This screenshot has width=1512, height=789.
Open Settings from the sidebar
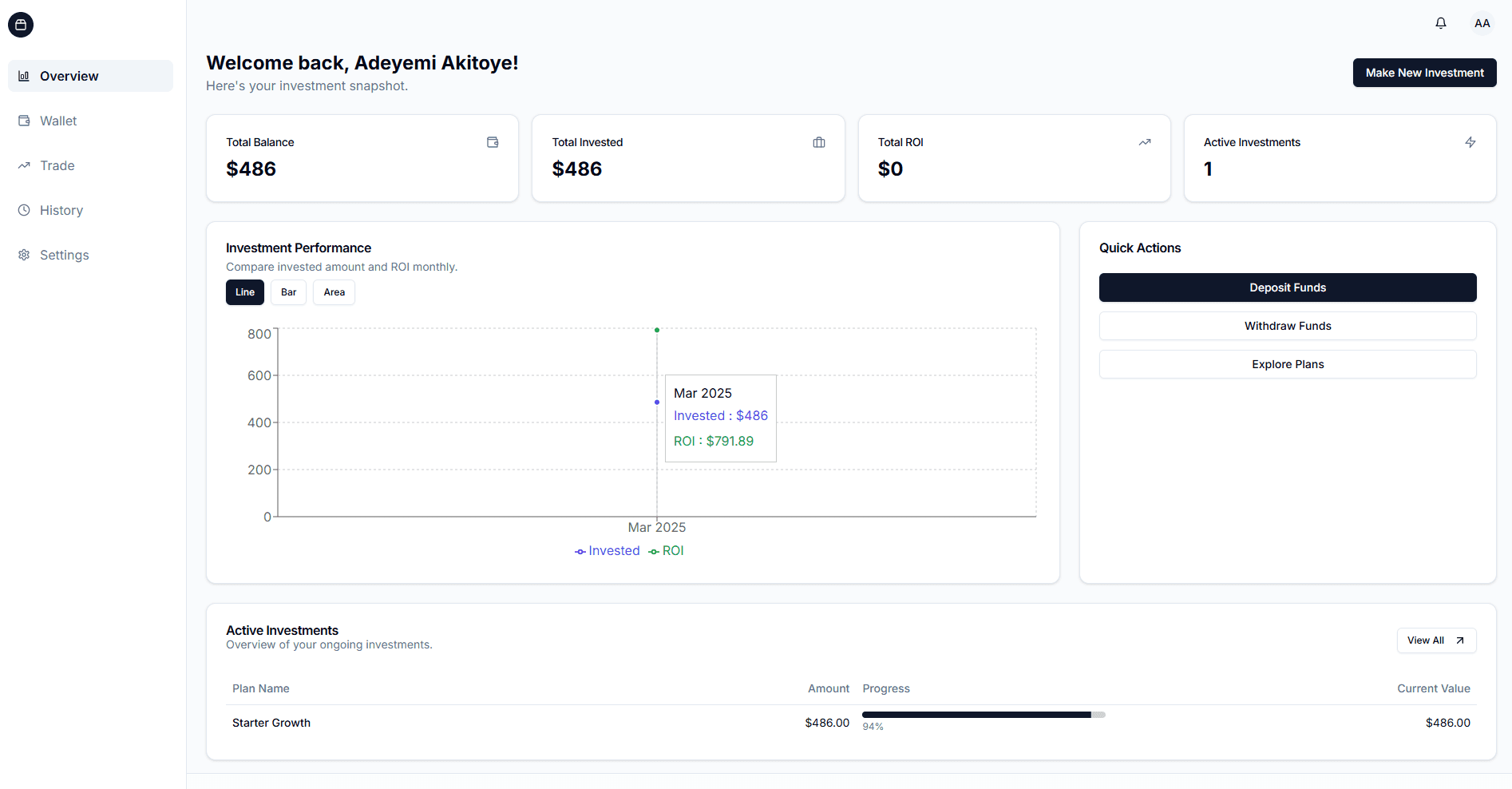90,255
